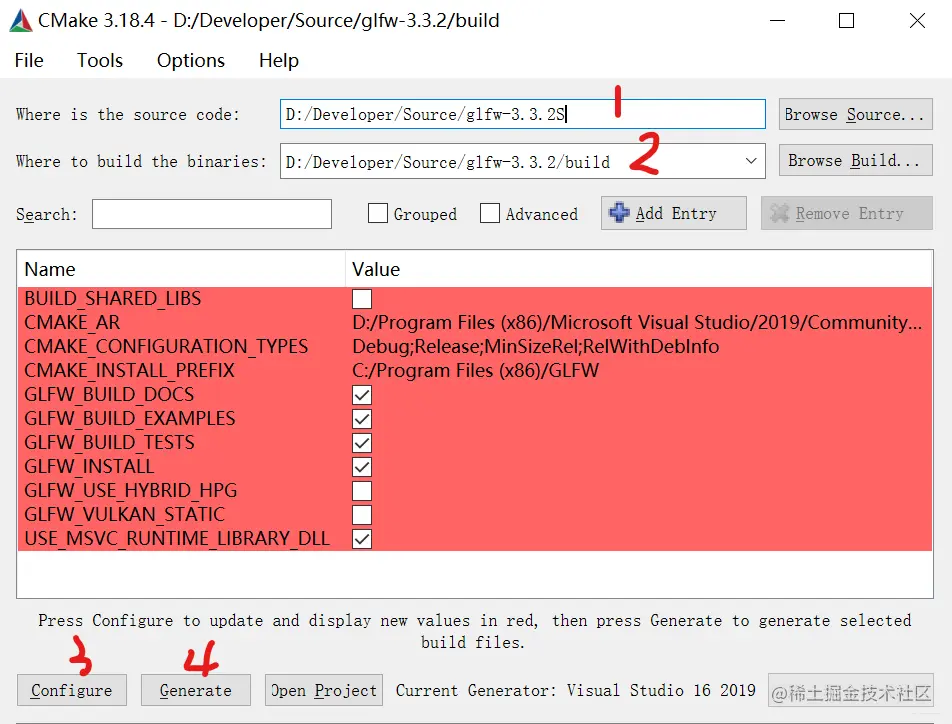Click the C:/Program Files (x86)/GLFW value

(475, 371)
